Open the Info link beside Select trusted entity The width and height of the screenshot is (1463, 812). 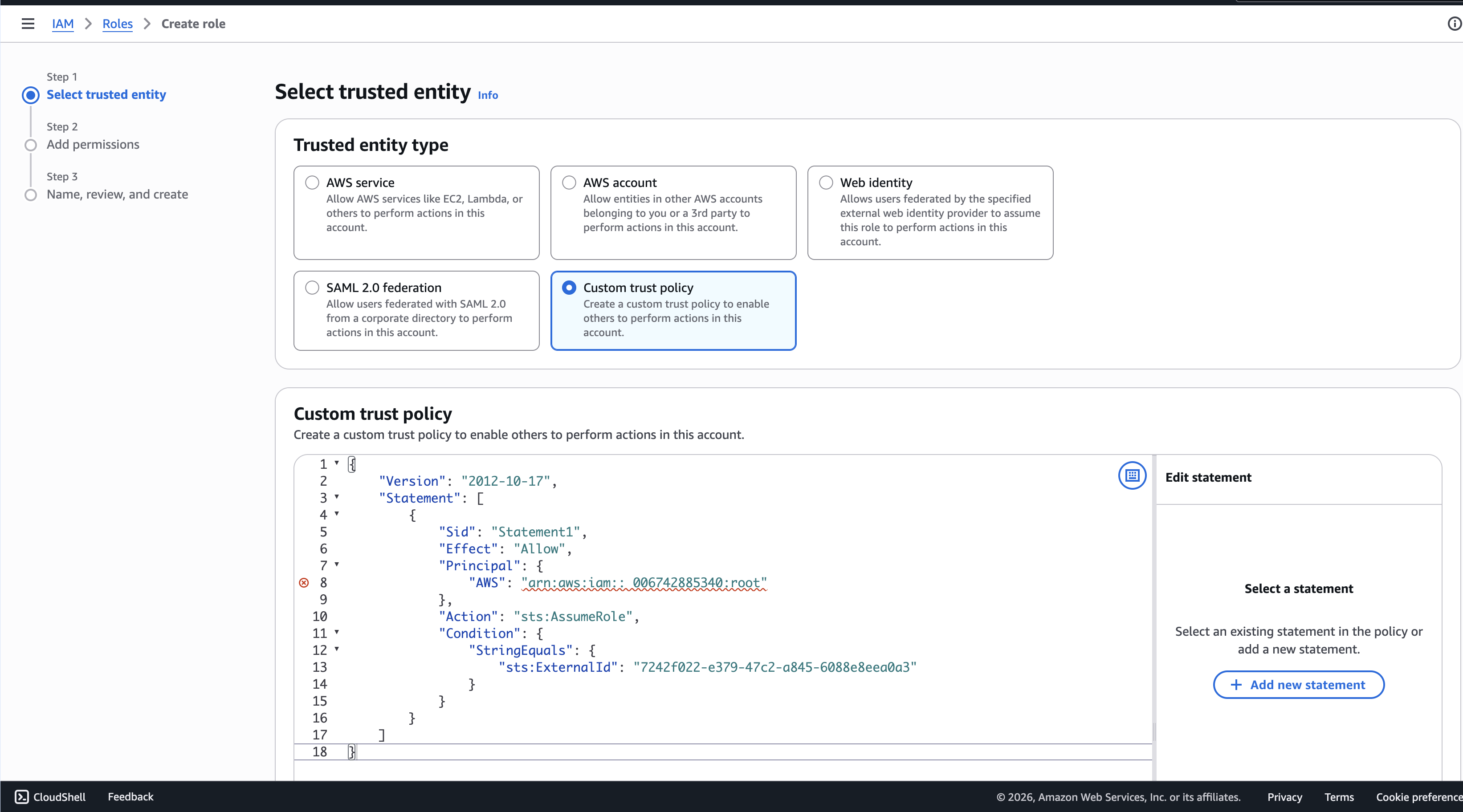coord(488,95)
